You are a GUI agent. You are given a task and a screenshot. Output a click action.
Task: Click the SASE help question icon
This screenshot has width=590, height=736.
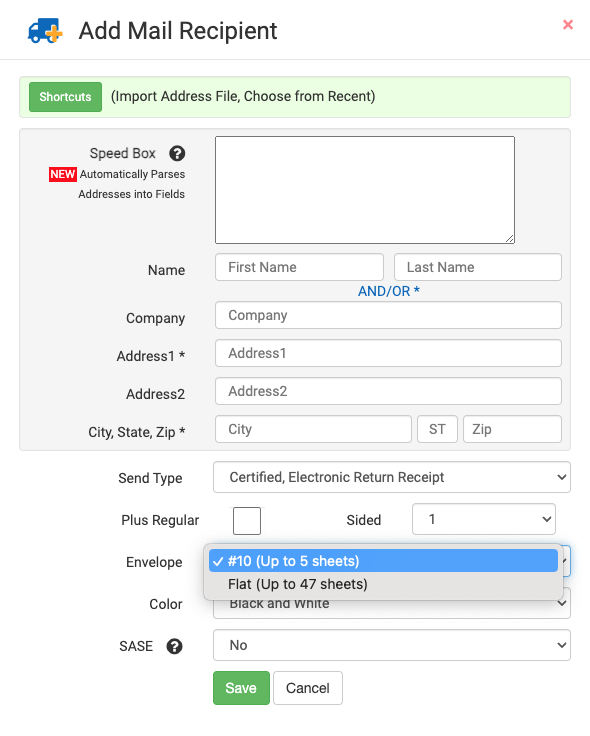pos(174,646)
